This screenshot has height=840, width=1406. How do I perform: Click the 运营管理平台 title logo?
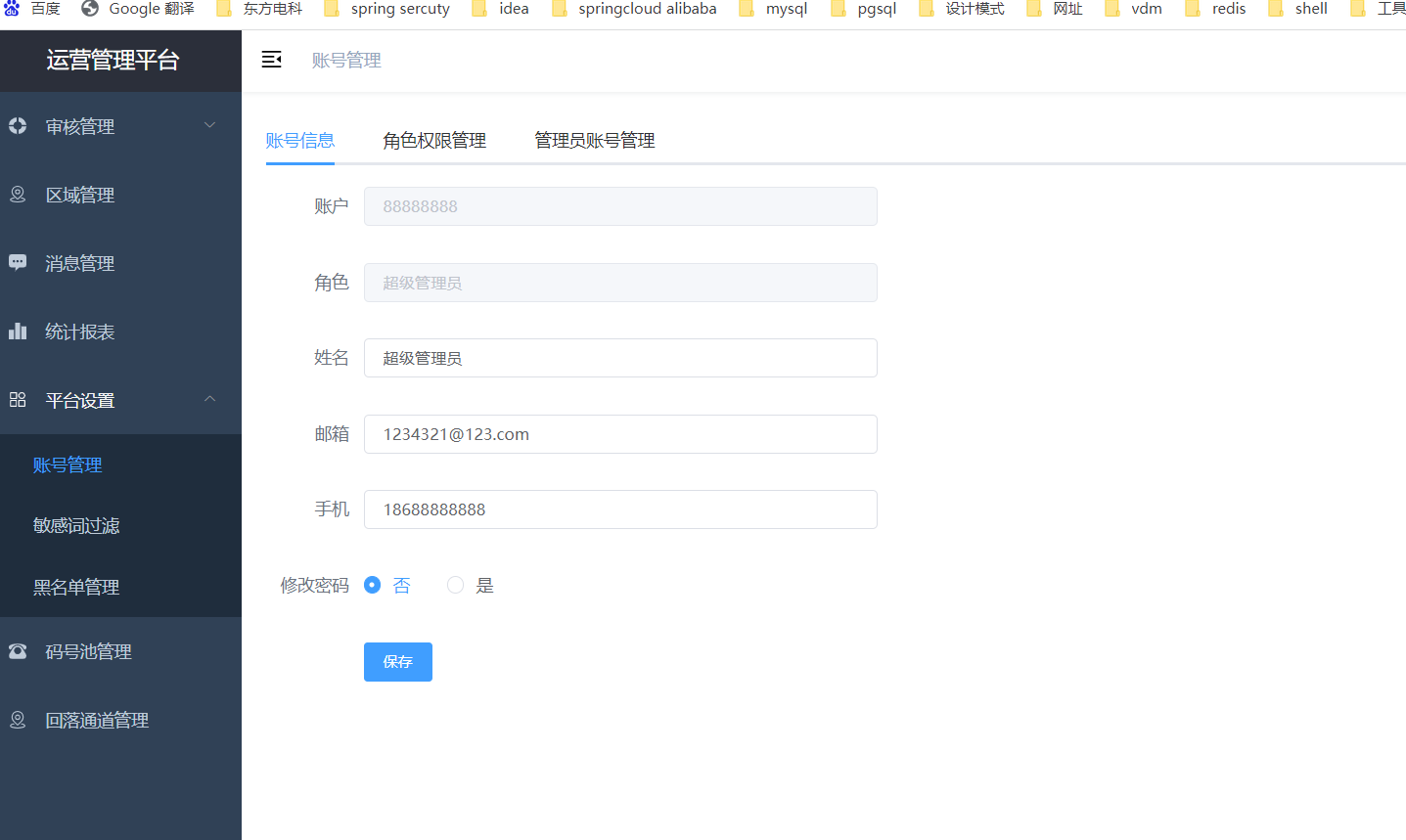point(113,61)
